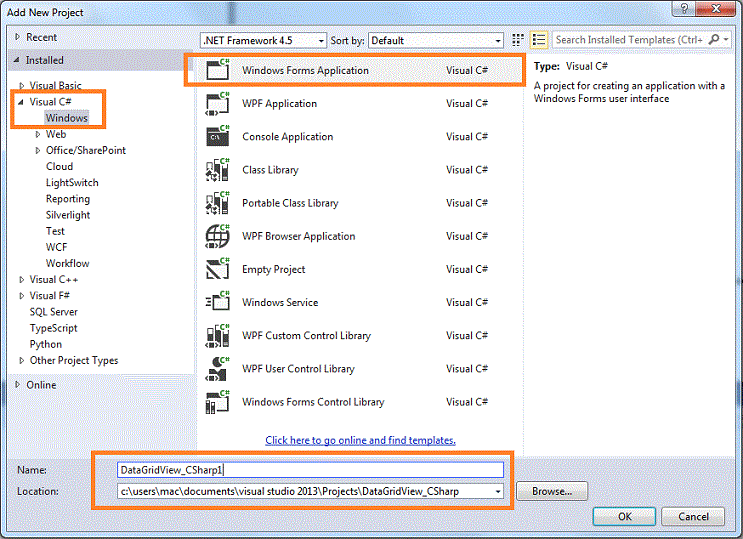This screenshot has height=539, width=743.
Task: Select the "Windows Forms Control Library" text
Action: (x=313, y=402)
